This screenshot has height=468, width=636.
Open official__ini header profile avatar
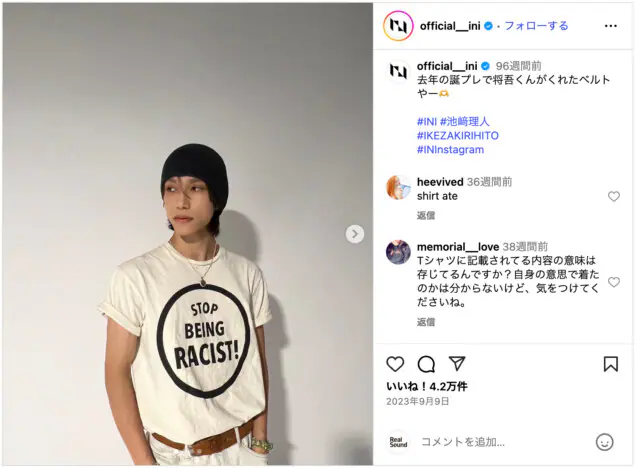[x=398, y=26]
